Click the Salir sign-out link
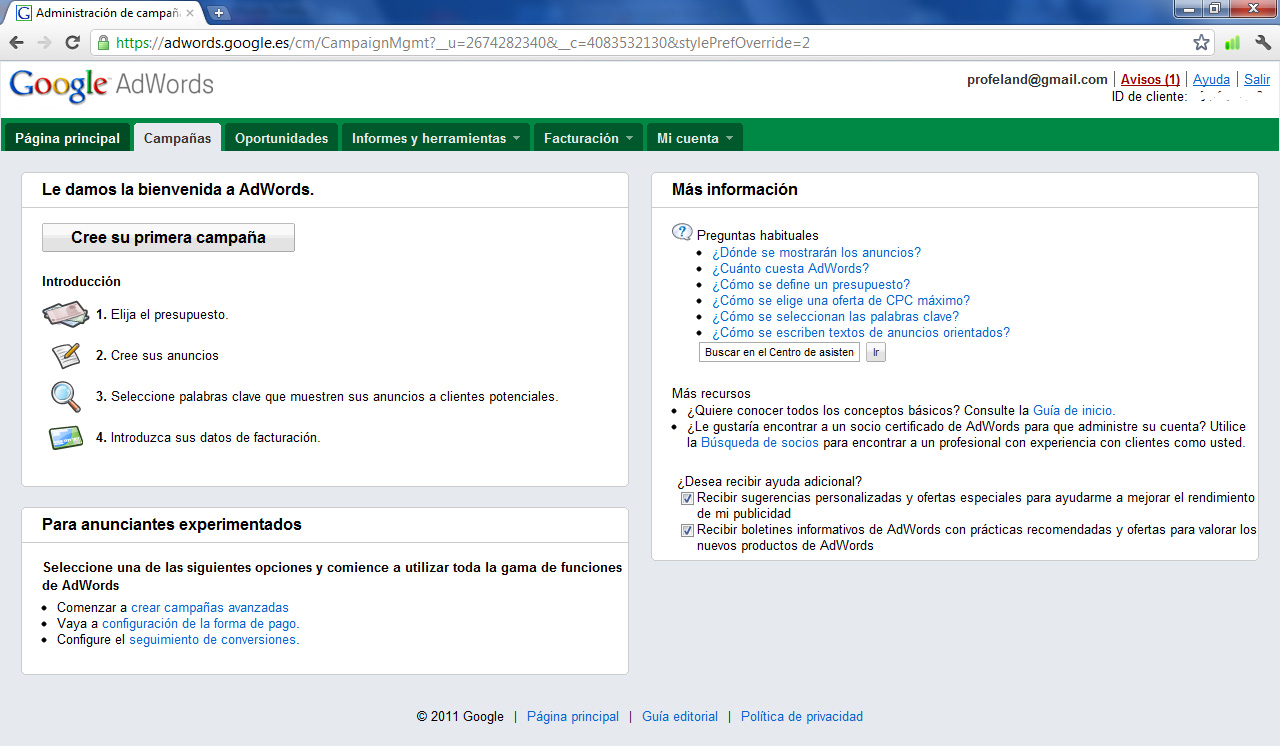The width and height of the screenshot is (1280, 746). (1257, 79)
